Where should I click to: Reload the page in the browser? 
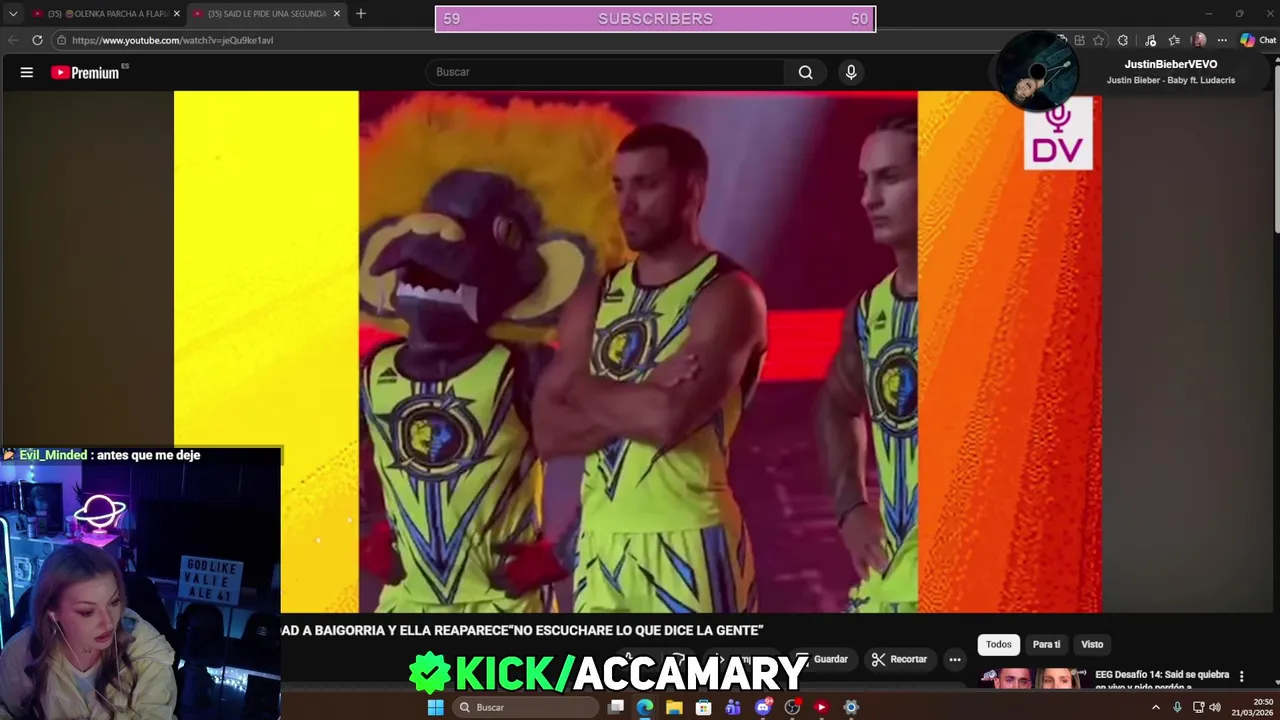(37, 40)
